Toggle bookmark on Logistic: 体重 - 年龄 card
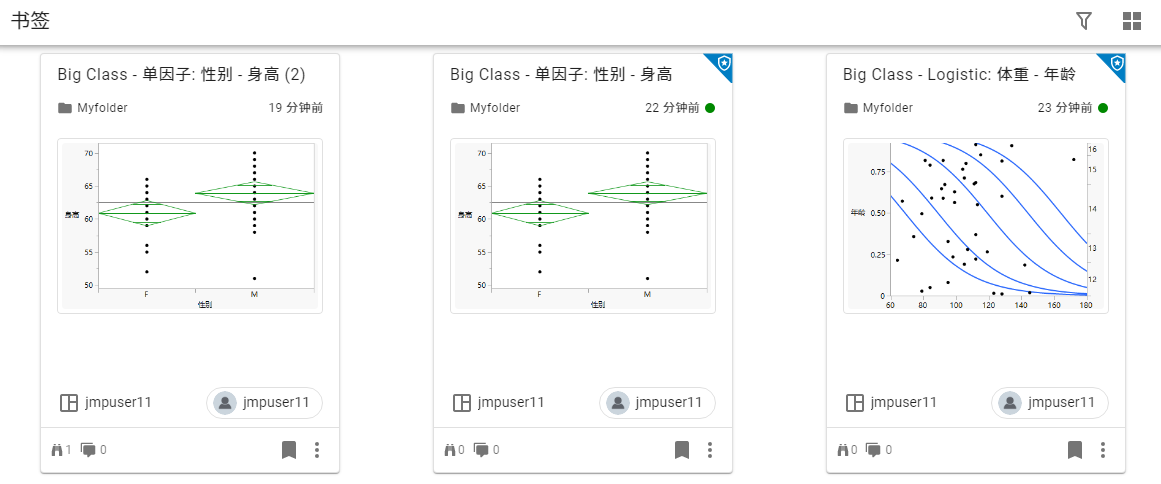The width and height of the screenshot is (1161, 484). point(1075,450)
